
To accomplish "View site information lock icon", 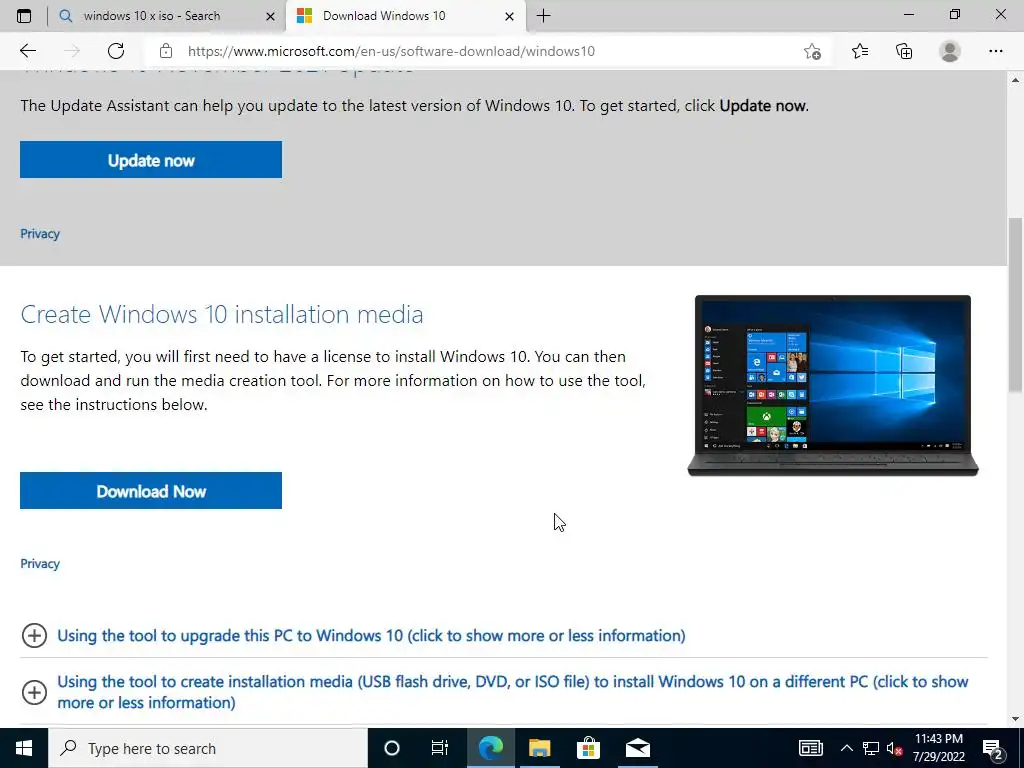I will point(166,51).
